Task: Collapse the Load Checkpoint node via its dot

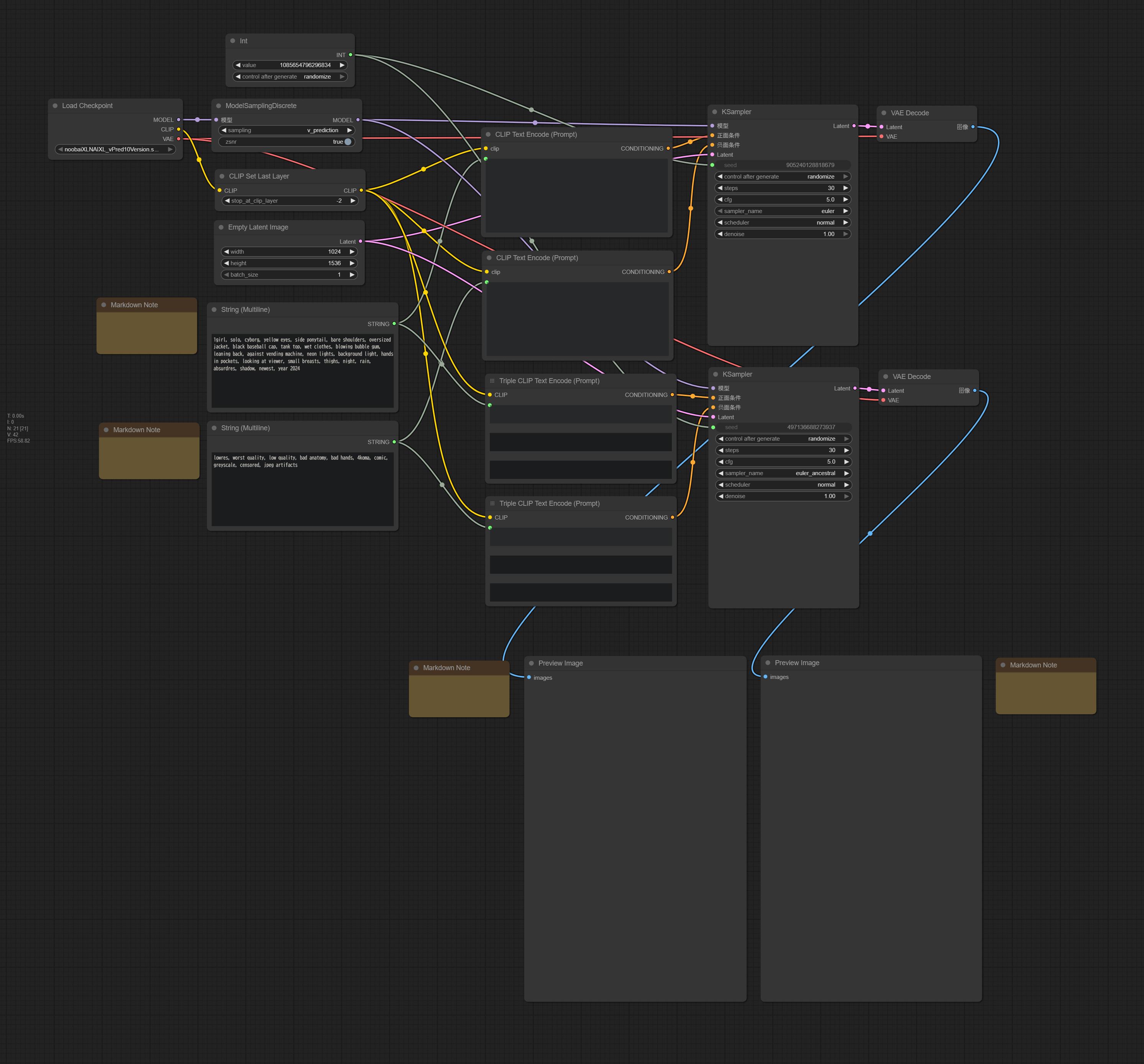Action: pos(55,106)
